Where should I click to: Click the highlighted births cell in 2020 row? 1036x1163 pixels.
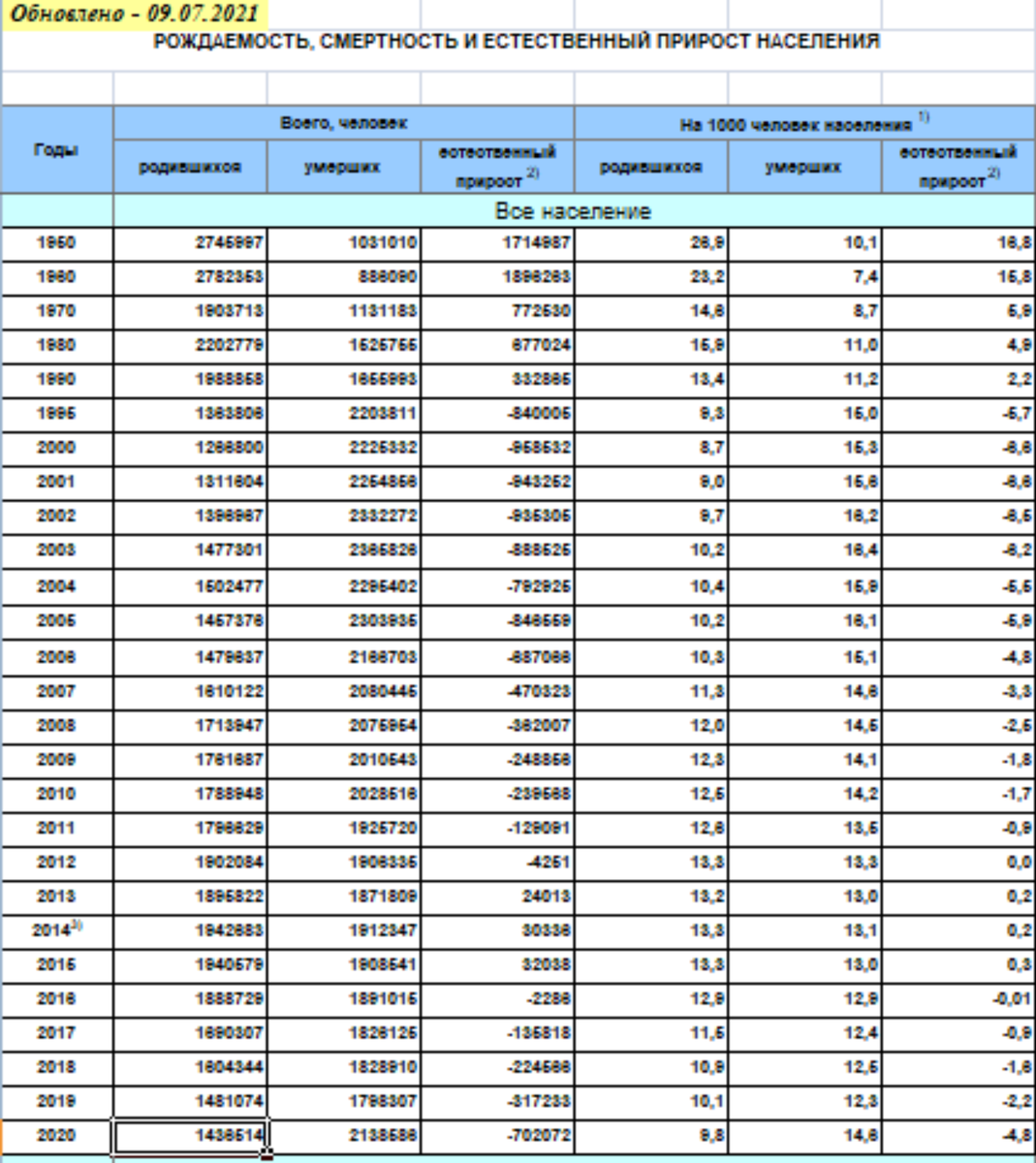pyautogui.click(x=190, y=1135)
